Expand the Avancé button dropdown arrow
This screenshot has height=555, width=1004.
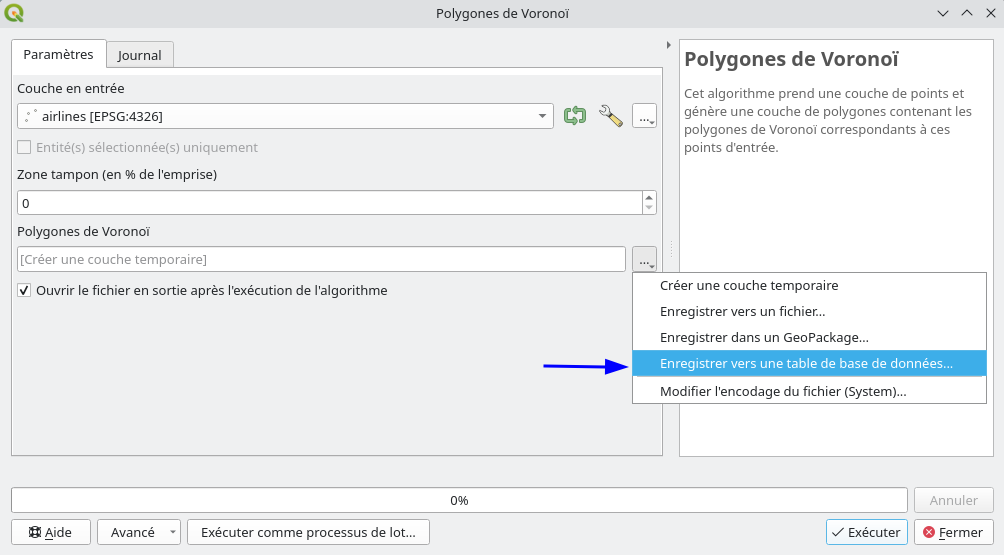pos(172,533)
